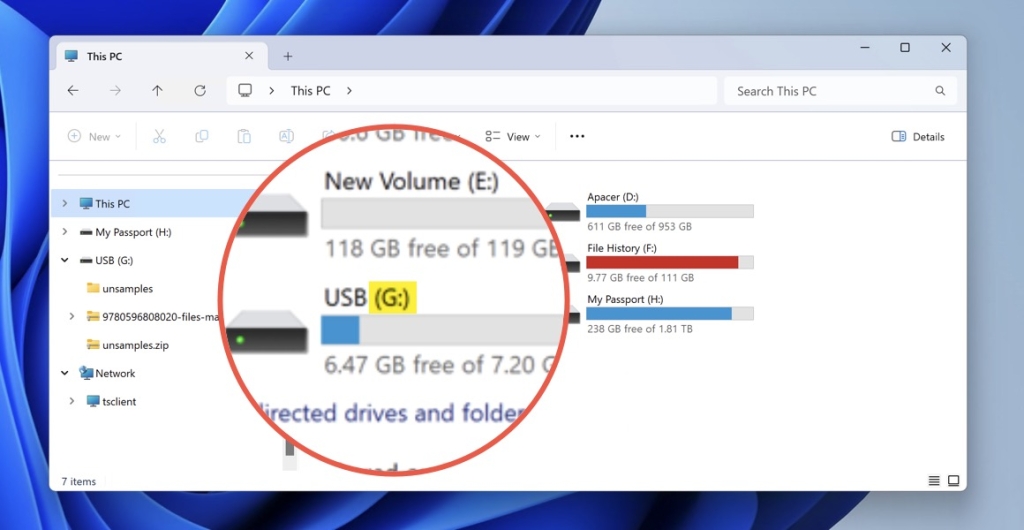Expand the 9780596808020-files folder node

72,317
